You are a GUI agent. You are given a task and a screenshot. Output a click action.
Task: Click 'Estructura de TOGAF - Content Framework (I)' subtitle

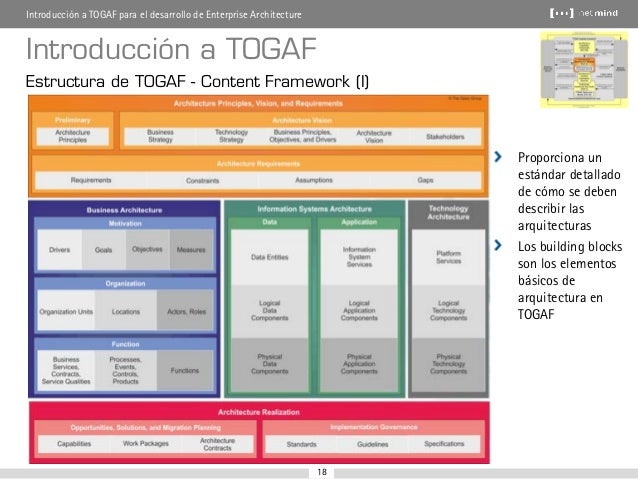tap(197, 81)
